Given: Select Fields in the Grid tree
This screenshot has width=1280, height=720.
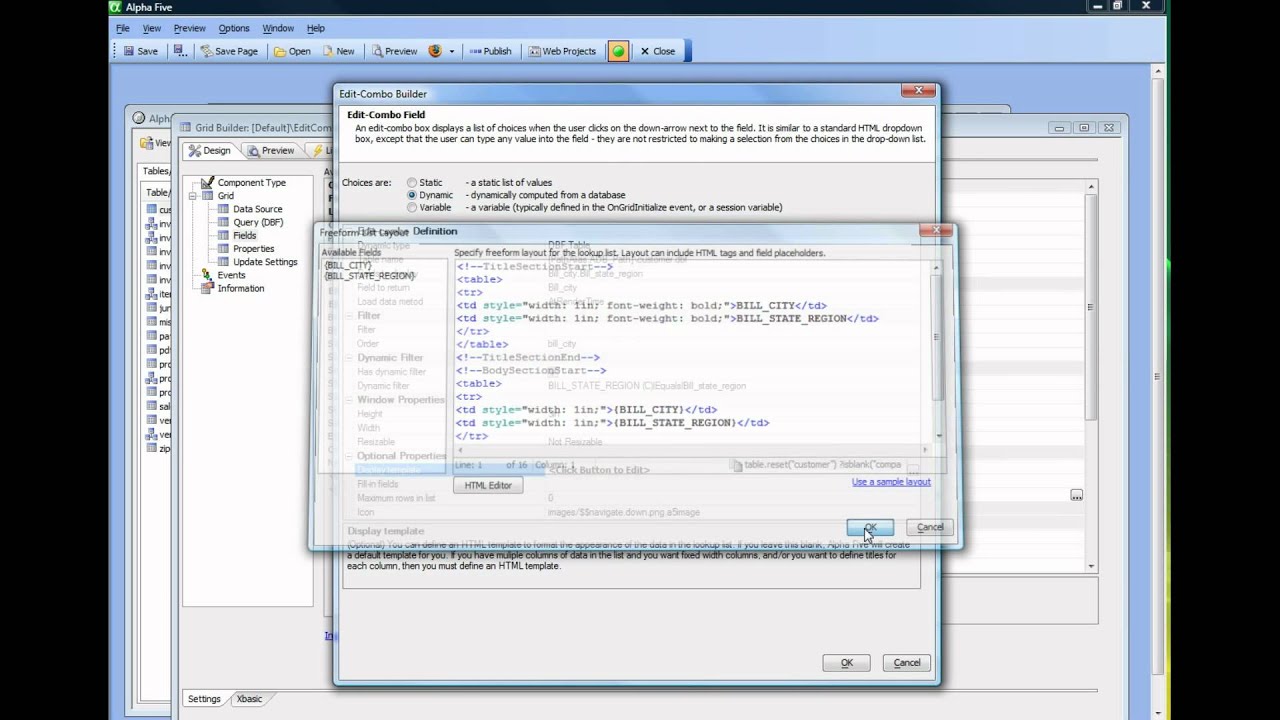Looking at the screenshot, I should point(244,235).
